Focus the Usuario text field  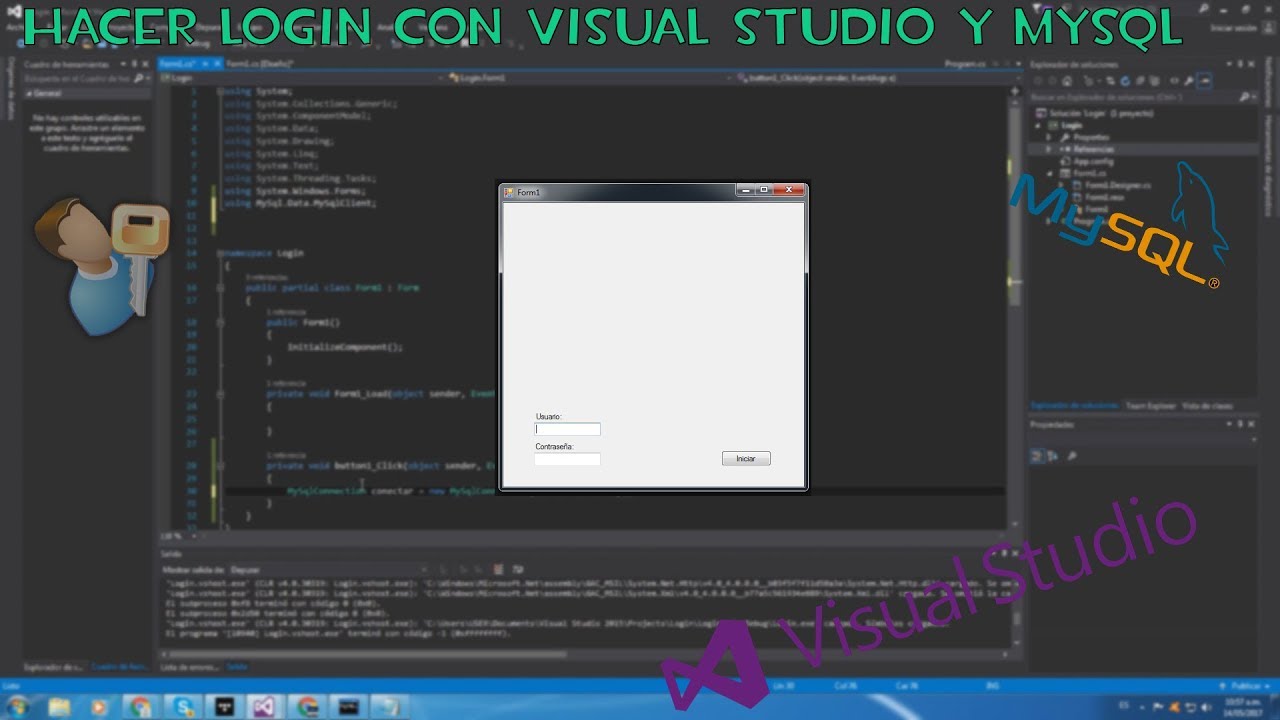tap(568, 429)
